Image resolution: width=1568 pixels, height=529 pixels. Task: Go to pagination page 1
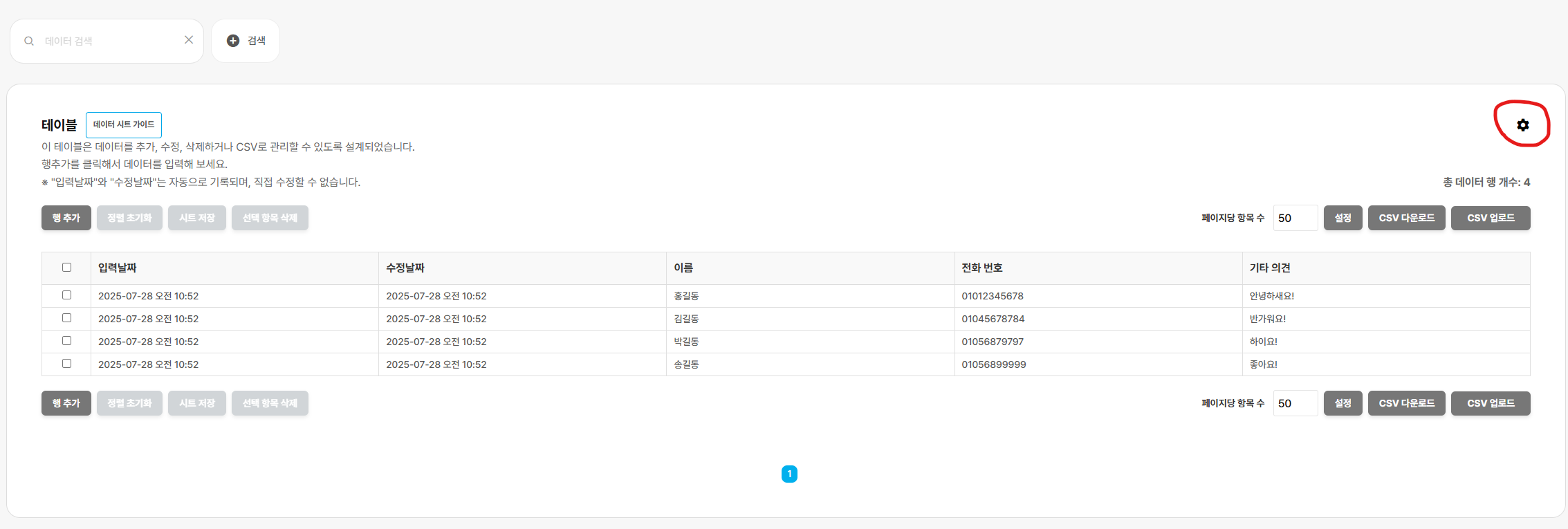(789, 474)
